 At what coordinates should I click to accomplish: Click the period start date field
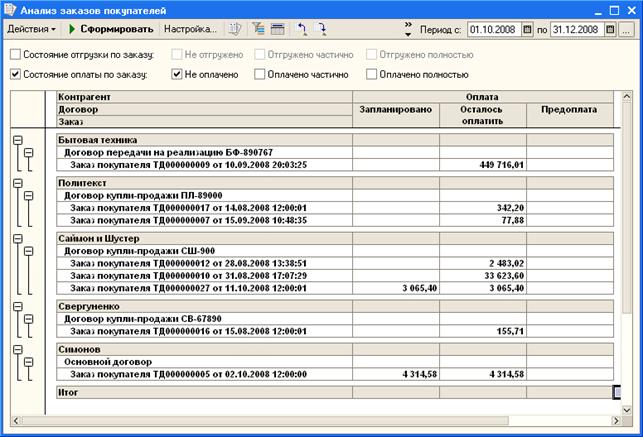[x=492, y=30]
